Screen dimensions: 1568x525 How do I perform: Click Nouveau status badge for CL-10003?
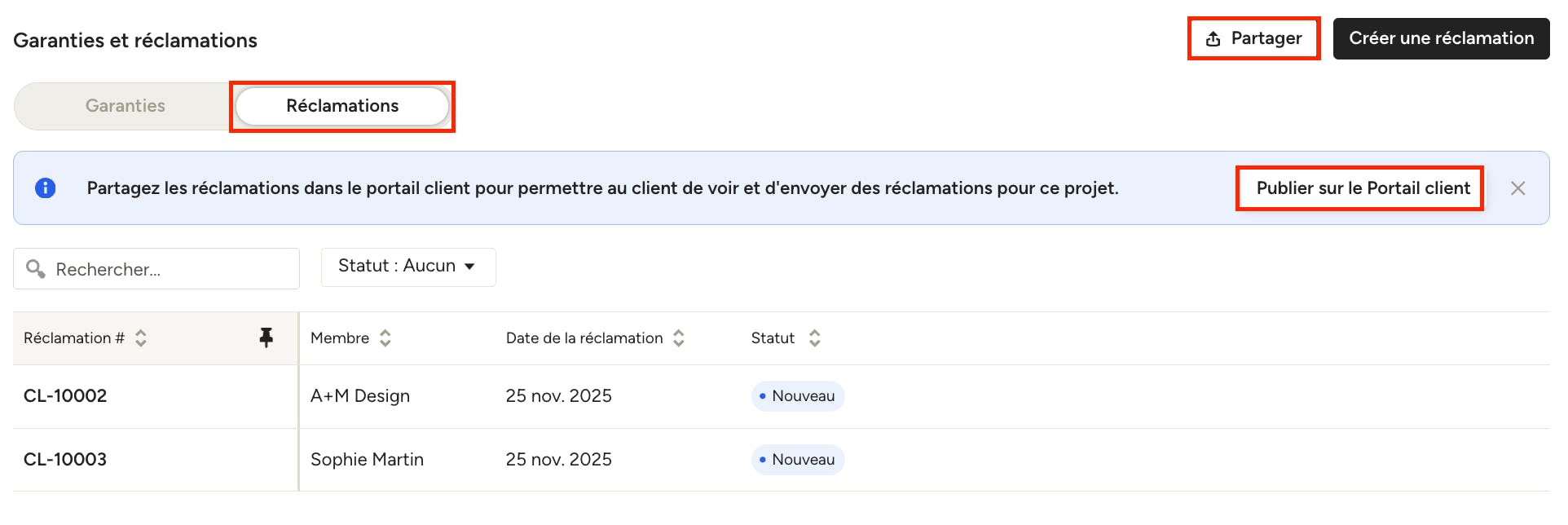[x=798, y=460]
